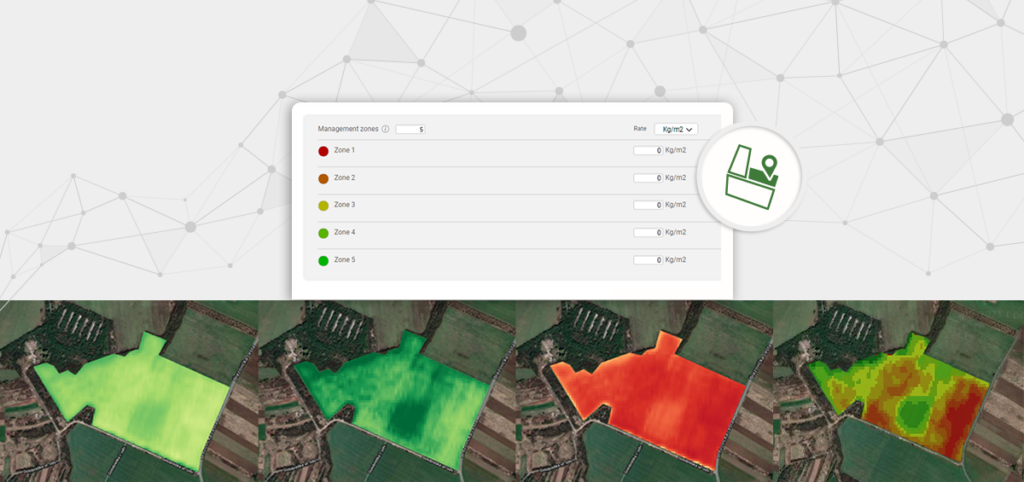Screen dimensions: 1024x482
Task: Click the "Zone 4" label
Action: (x=344, y=233)
